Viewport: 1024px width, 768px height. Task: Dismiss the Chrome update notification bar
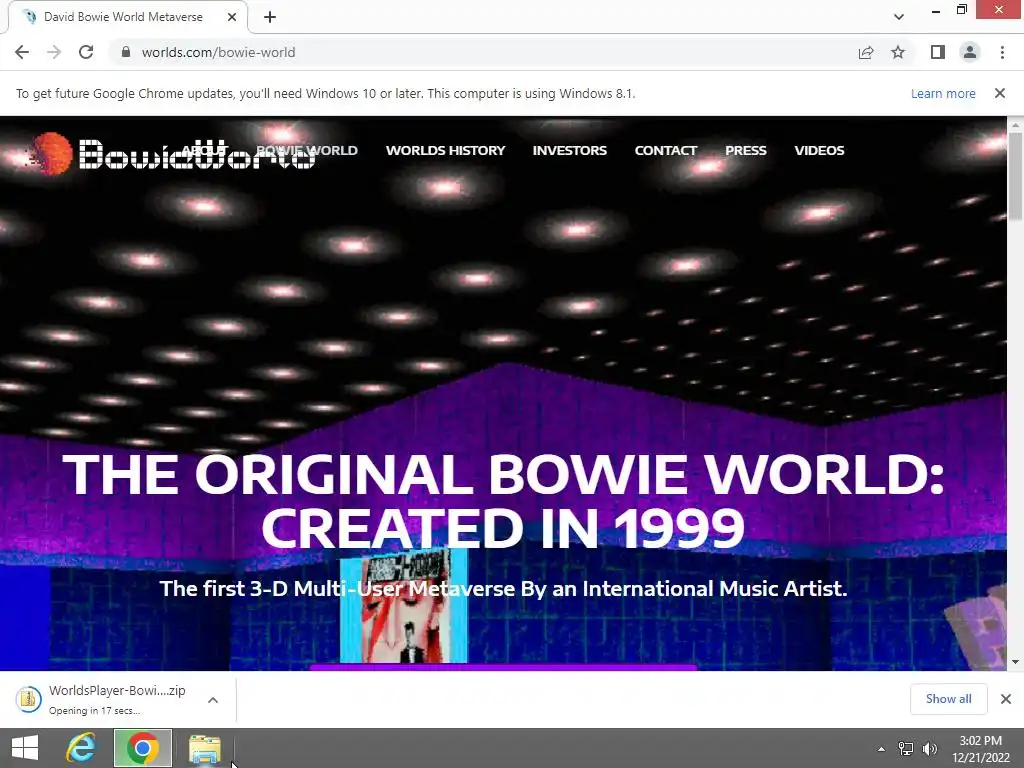1000,93
